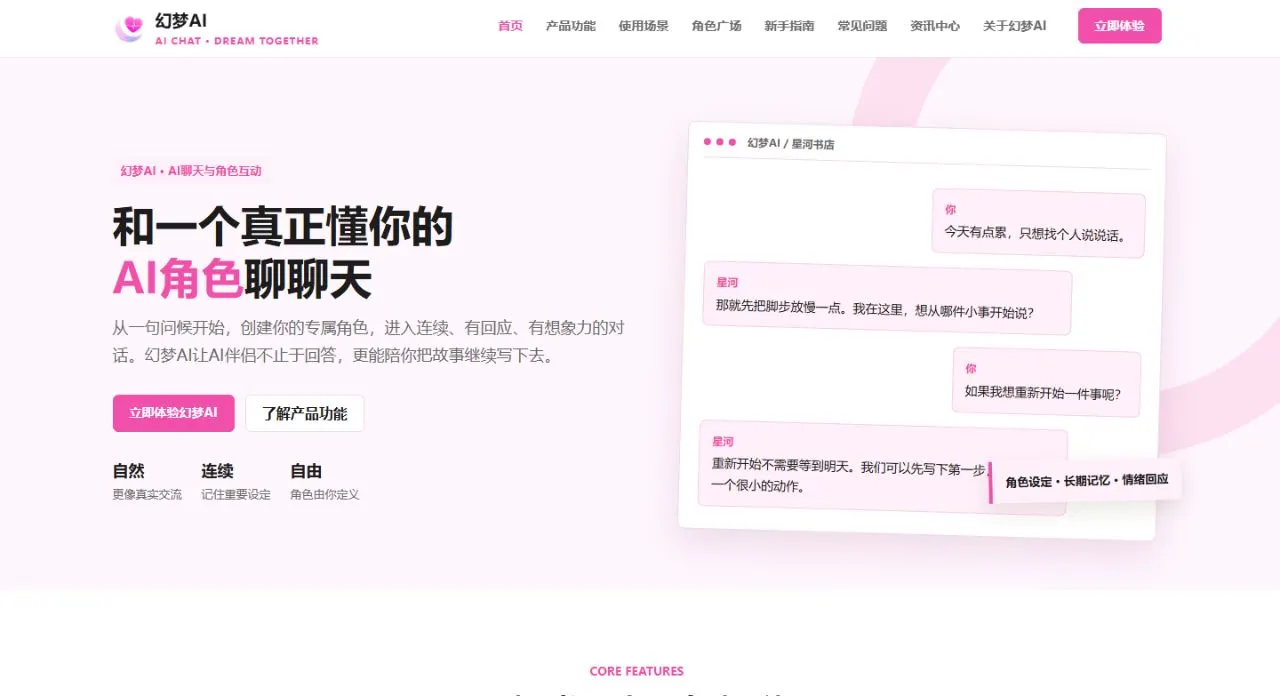Screen dimensions: 1280x696
Task: Click the 如果我想重新开始一件事呢 message bubble
Action: pos(1046,382)
